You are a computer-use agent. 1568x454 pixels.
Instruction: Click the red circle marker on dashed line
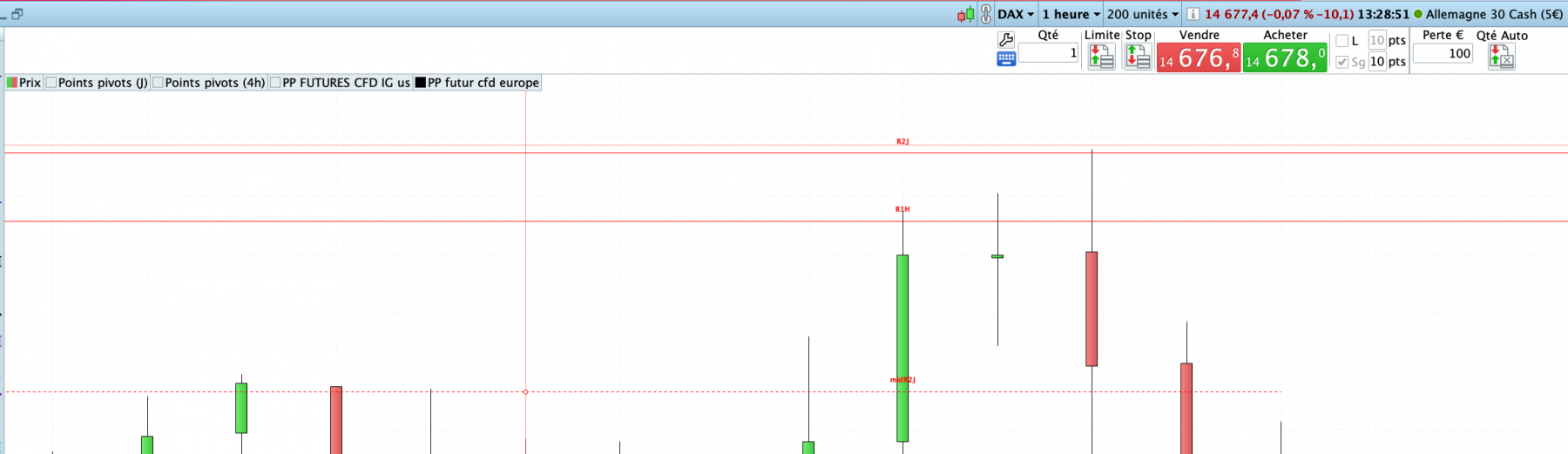point(525,392)
